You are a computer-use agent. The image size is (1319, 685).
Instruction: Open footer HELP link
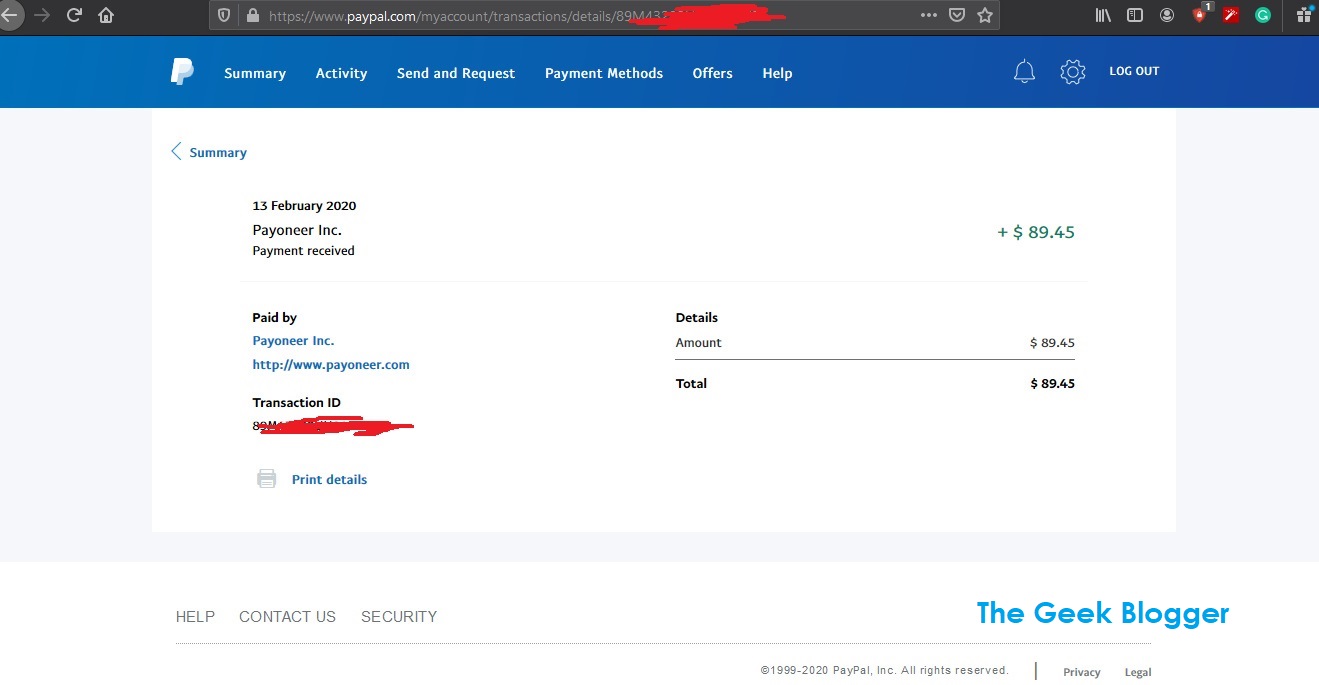point(195,616)
